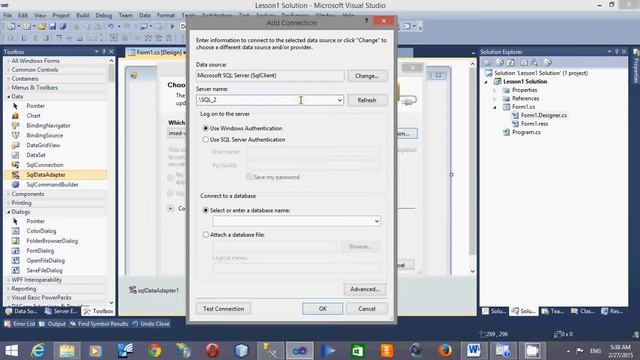Screen dimensions: 640x360
Task: Expand the Properties node in Solution Explorer
Action: (495, 90)
